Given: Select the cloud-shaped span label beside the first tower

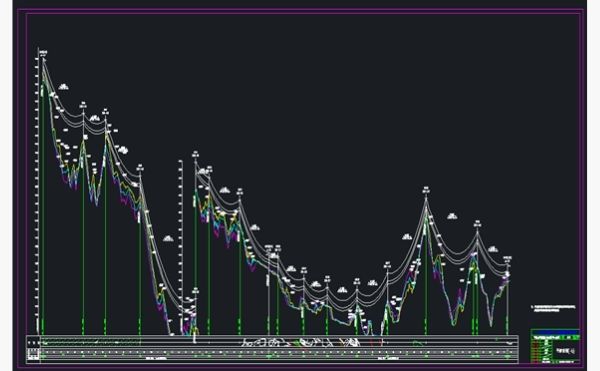Looking at the screenshot, I should pos(63,87).
